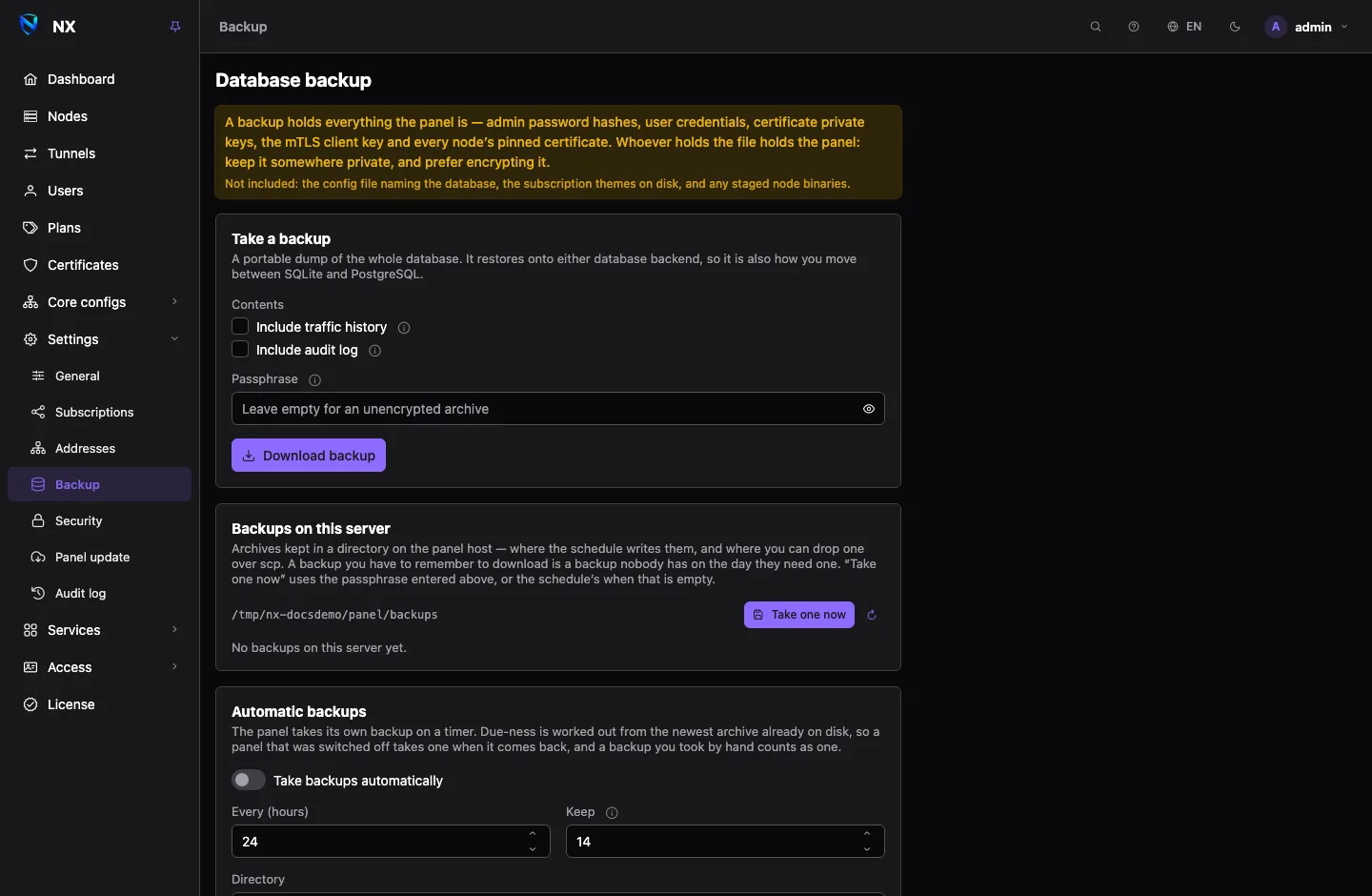Open Audit log settings
This screenshot has height=896, width=1372.
pos(99,594)
